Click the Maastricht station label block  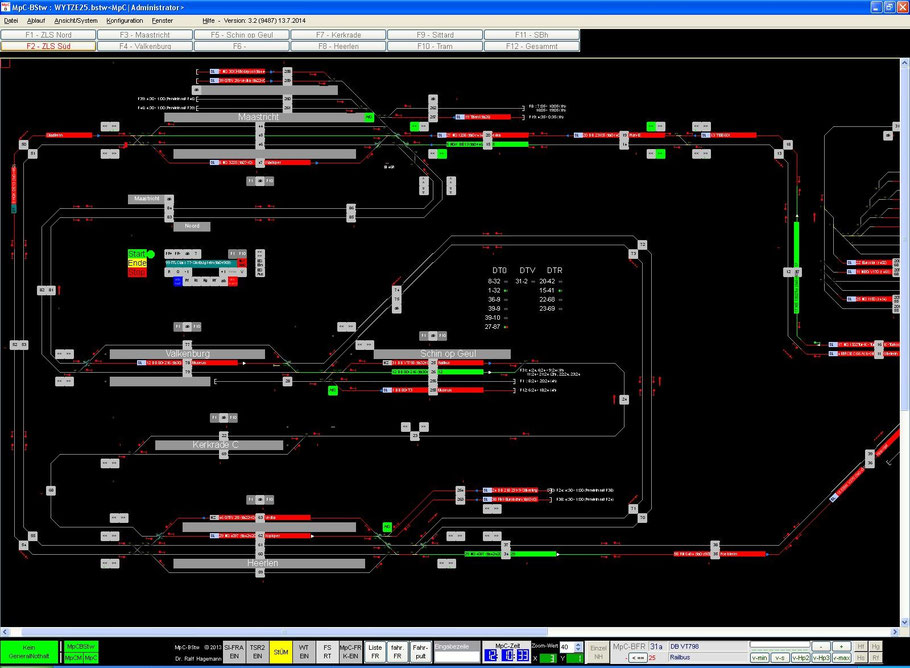click(258, 117)
